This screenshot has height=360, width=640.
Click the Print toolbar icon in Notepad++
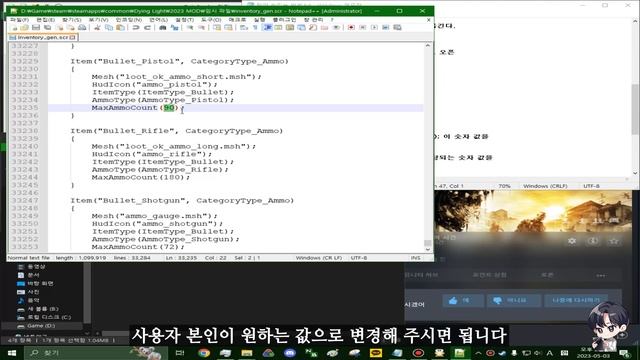(x=82, y=27)
